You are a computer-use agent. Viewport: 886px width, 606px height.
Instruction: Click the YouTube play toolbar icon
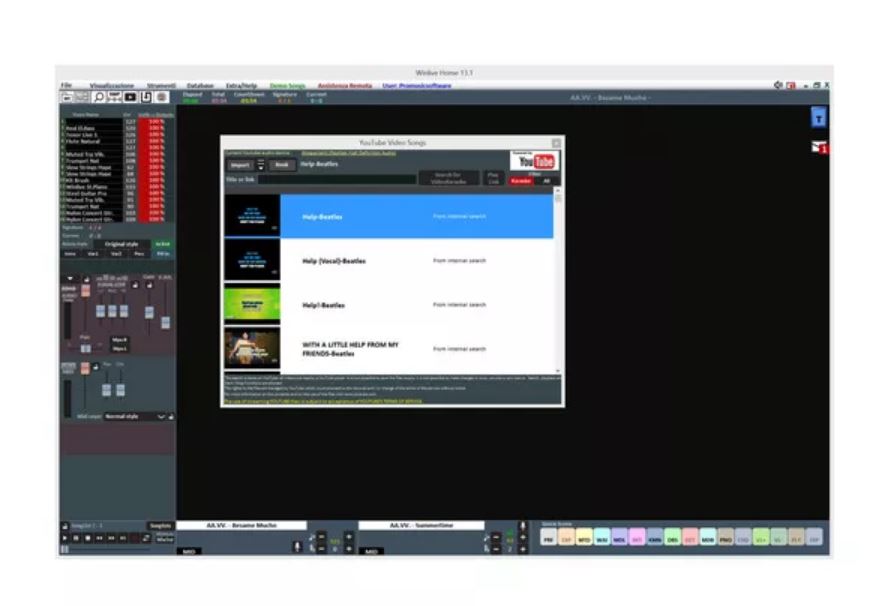coord(131,97)
